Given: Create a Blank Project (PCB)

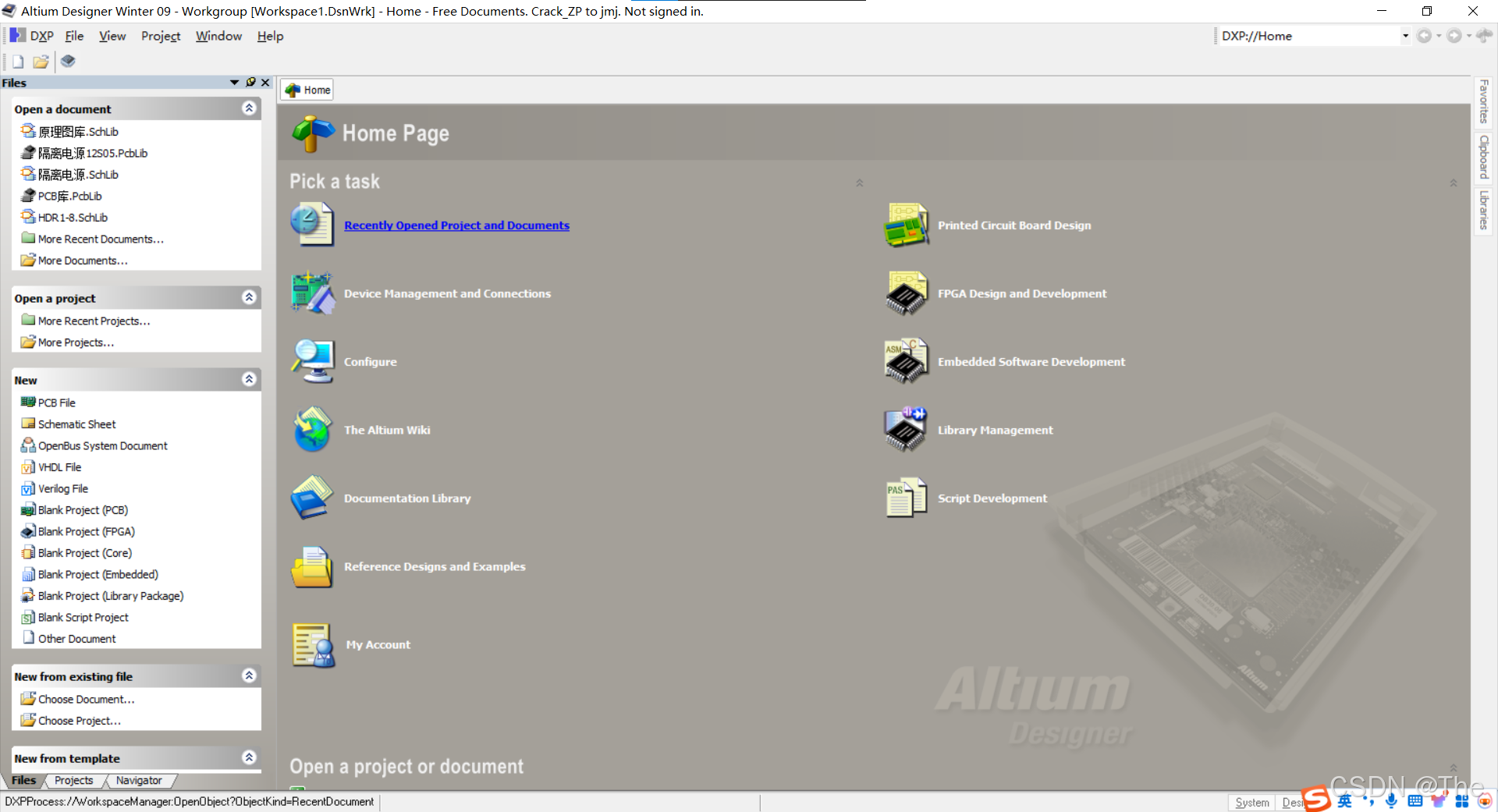Looking at the screenshot, I should tap(83, 509).
